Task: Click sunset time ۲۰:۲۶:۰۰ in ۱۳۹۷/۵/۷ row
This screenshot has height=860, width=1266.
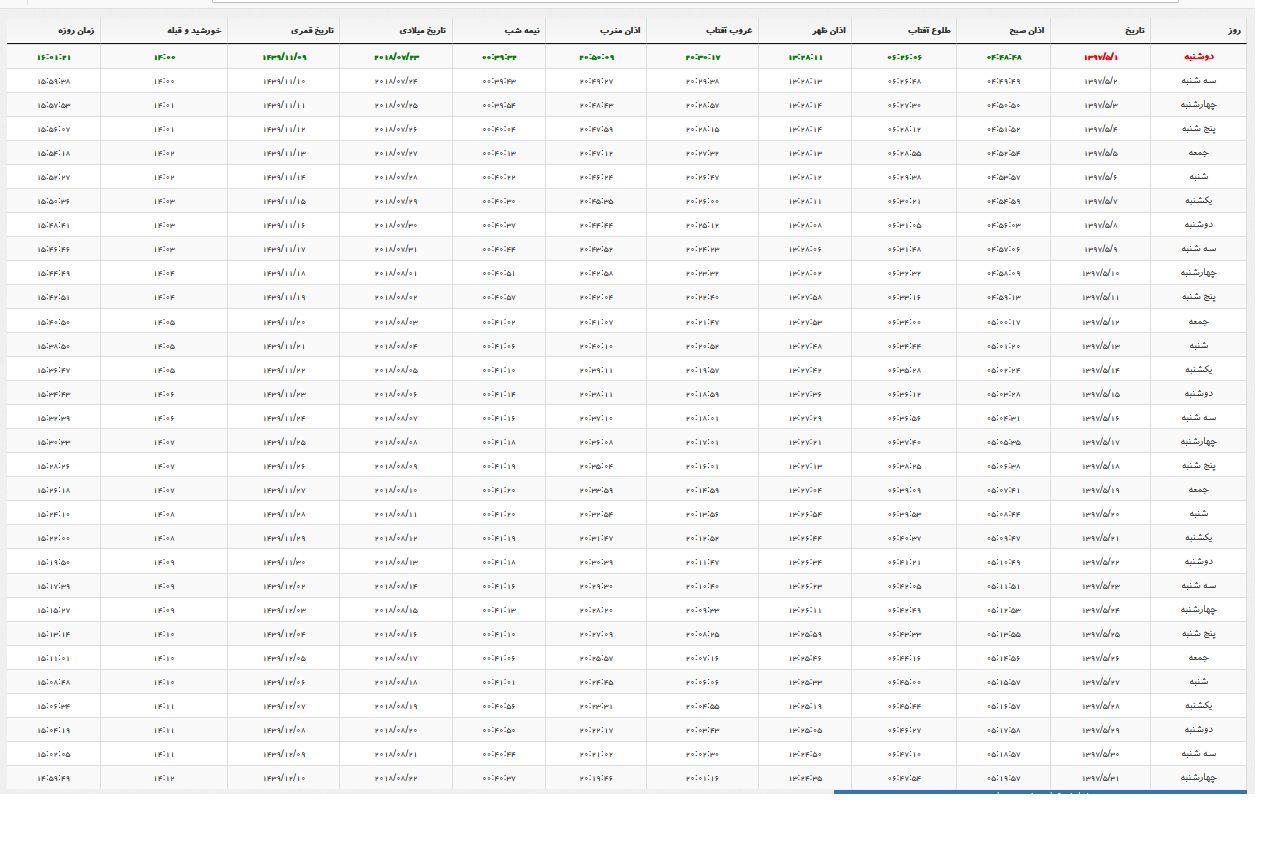Action: pyautogui.click(x=702, y=201)
